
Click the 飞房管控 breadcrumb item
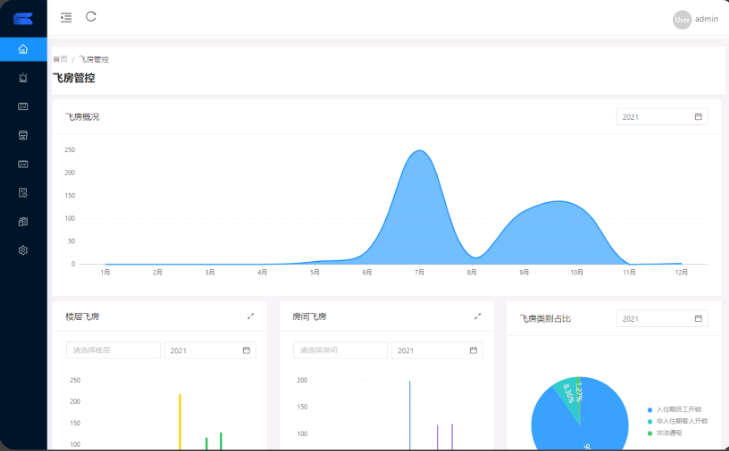(93, 59)
